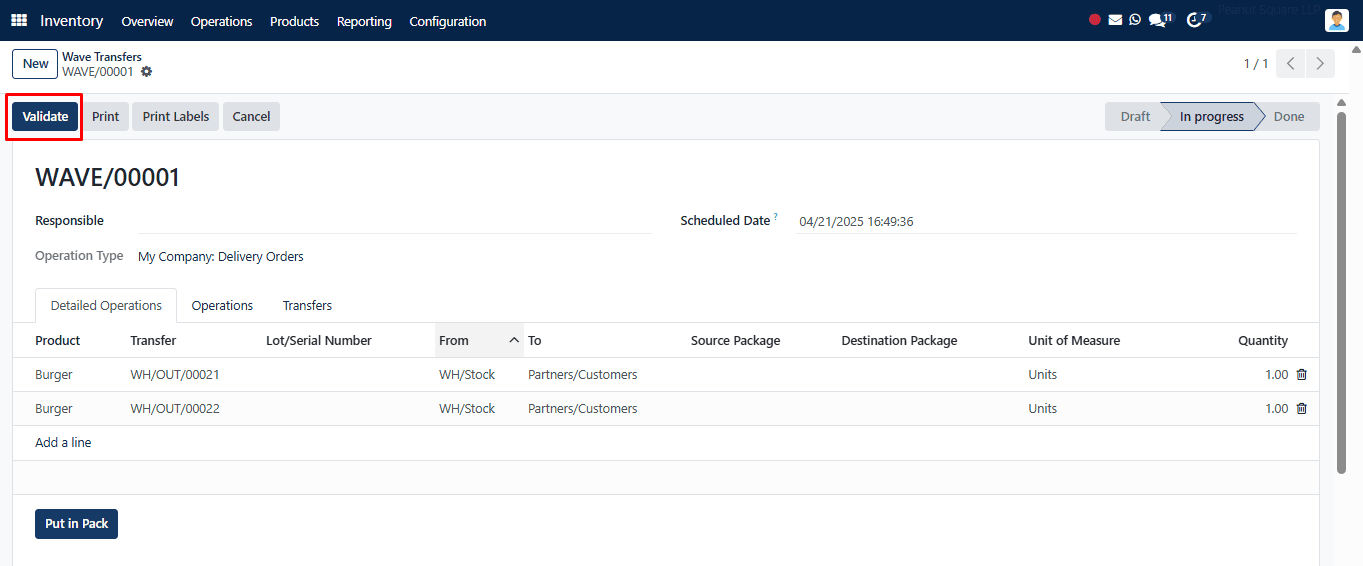Image resolution: width=1363 pixels, height=566 pixels.
Task: Open the gear actions menu next to WAVE/00001
Action: coord(147,72)
